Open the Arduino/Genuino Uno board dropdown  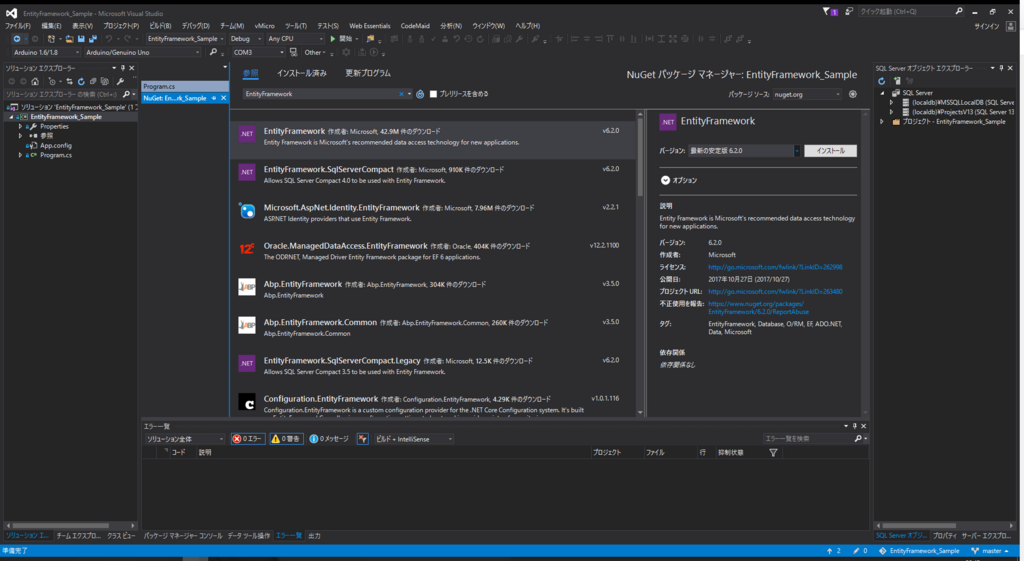(142, 52)
